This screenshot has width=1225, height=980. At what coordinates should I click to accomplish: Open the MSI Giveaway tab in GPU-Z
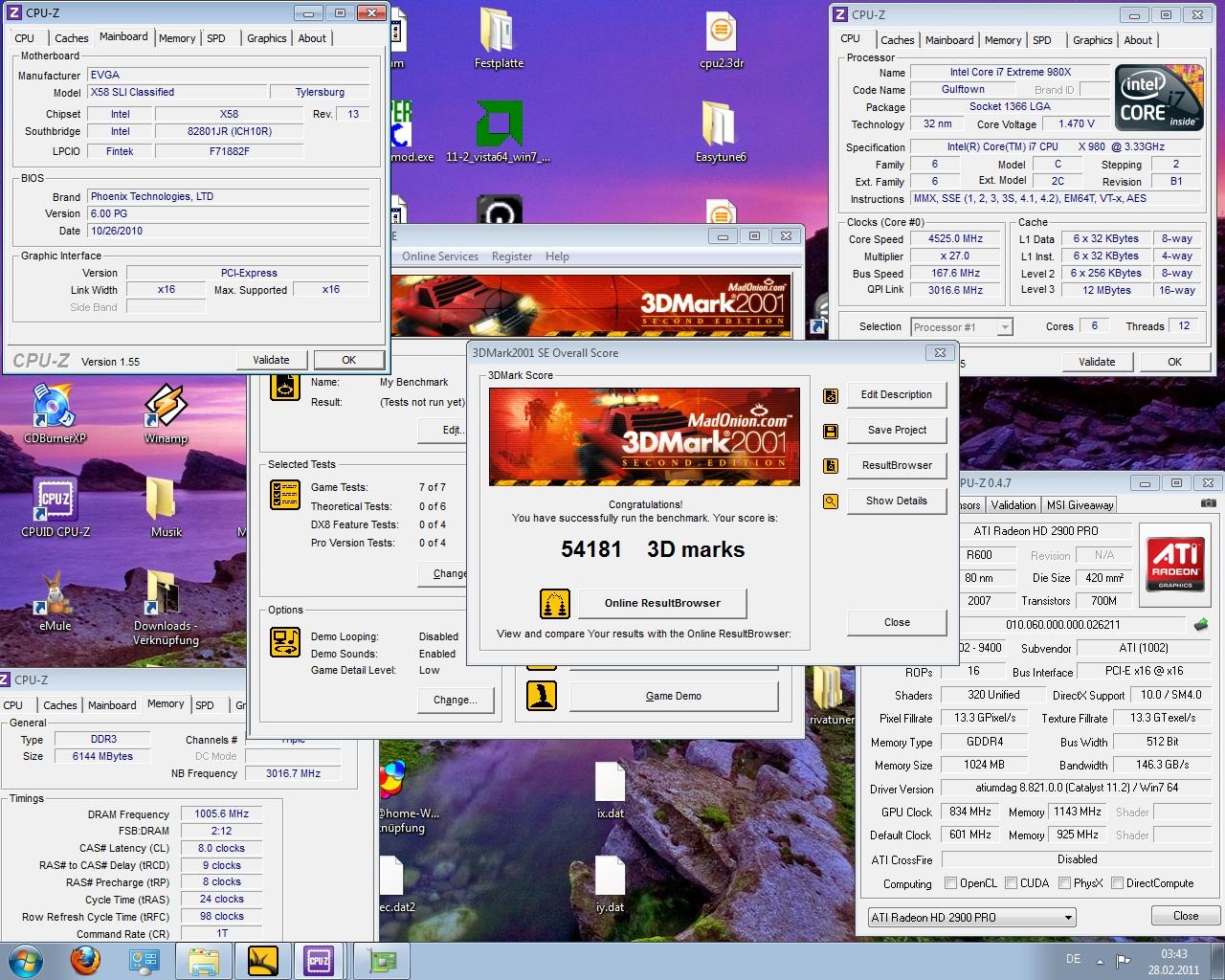coord(1080,505)
